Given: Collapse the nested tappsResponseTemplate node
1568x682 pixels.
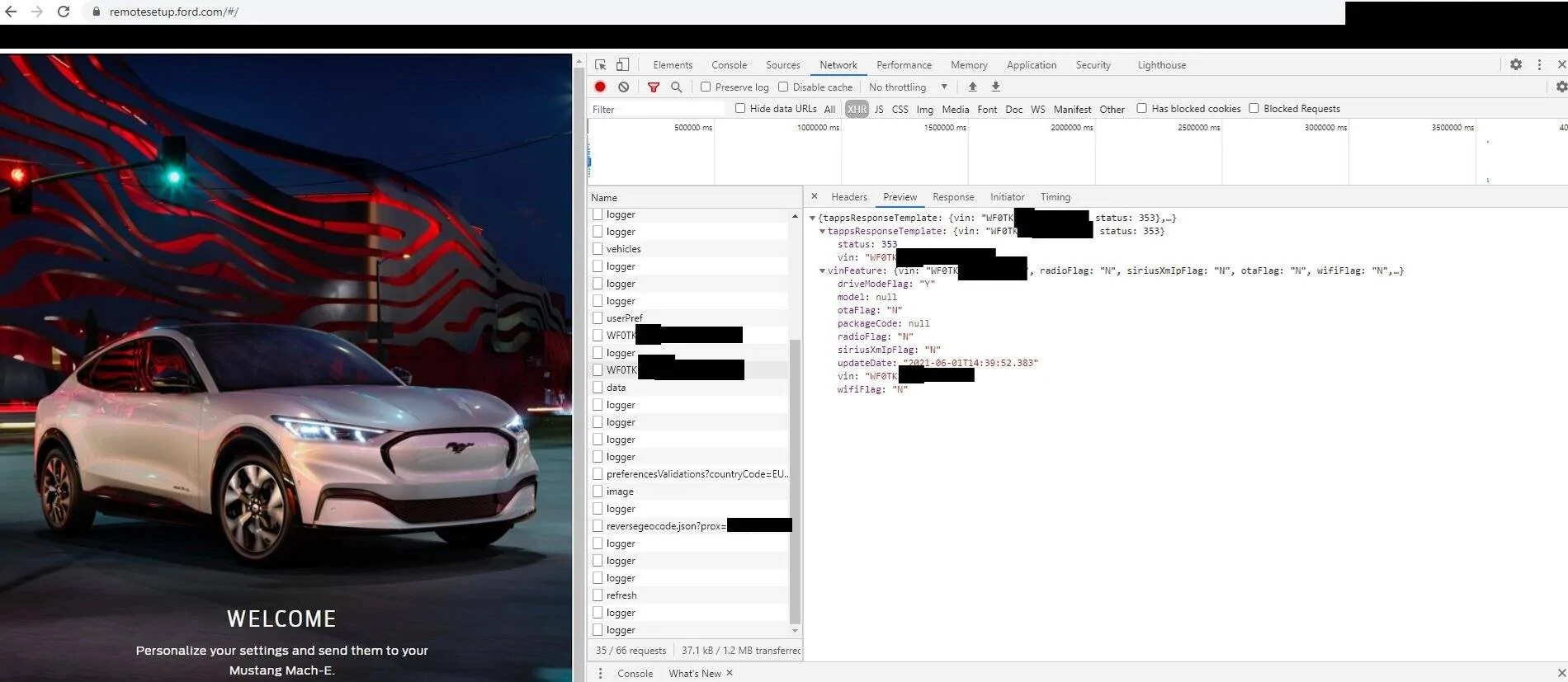Looking at the screenshot, I should [x=822, y=231].
